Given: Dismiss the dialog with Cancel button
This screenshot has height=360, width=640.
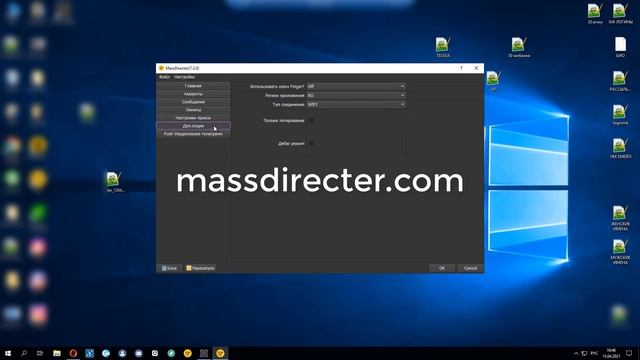Looking at the screenshot, I should click(x=470, y=268).
